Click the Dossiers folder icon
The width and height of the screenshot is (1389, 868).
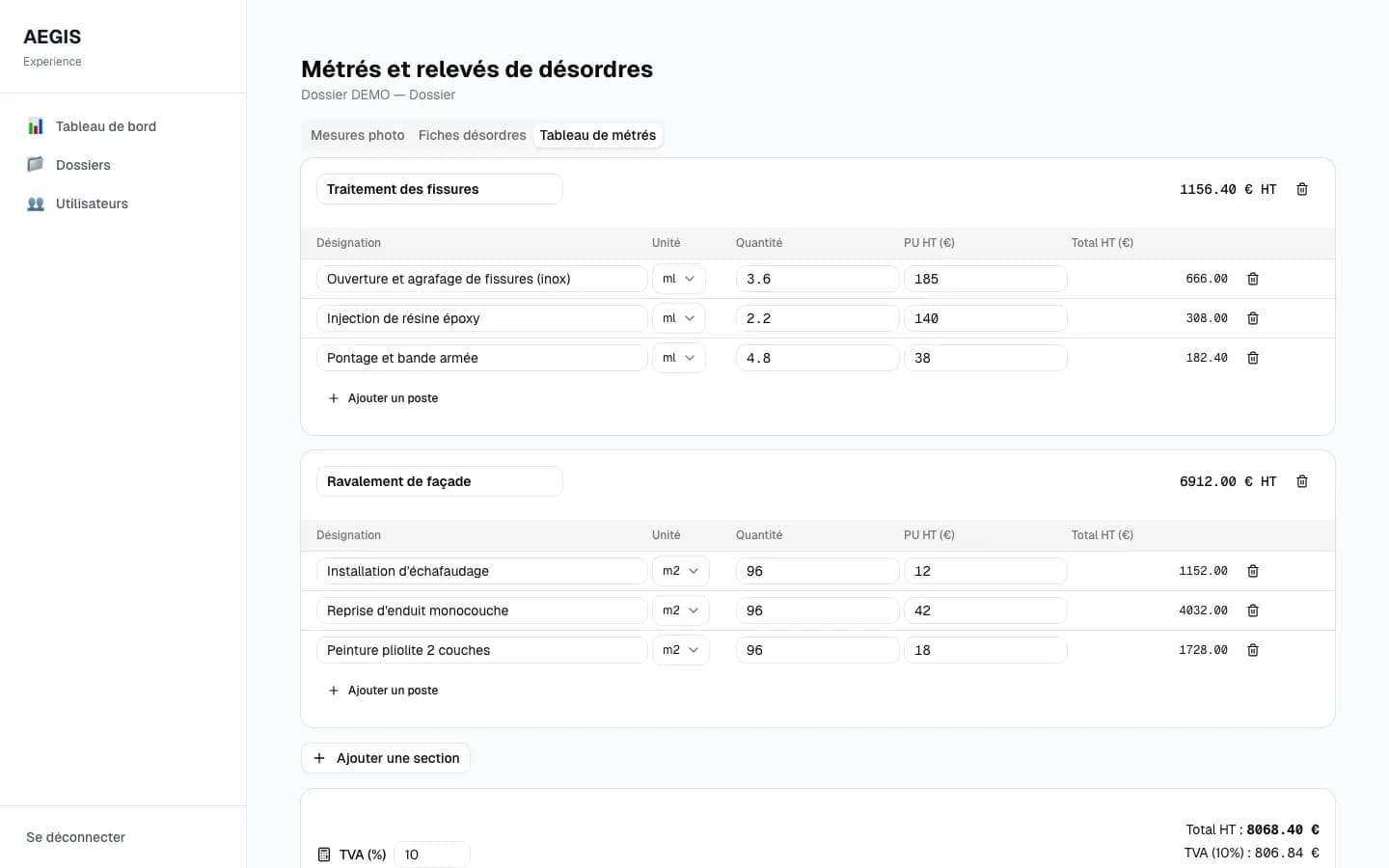click(x=36, y=165)
